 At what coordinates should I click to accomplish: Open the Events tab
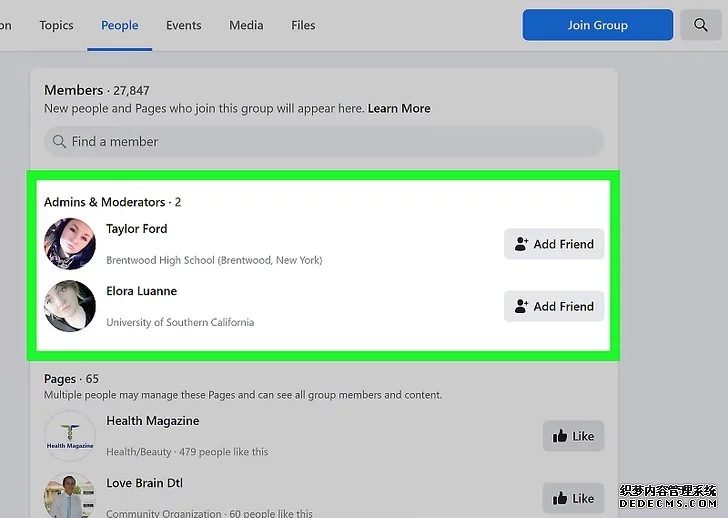184,25
